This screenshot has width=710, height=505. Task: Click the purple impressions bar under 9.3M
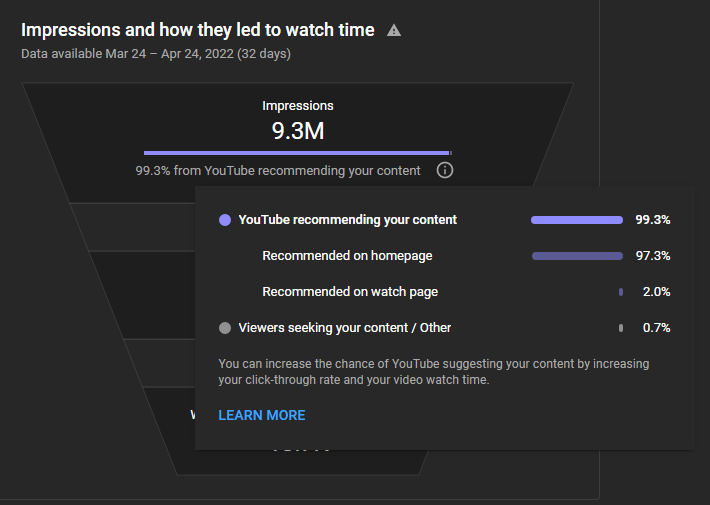297,153
